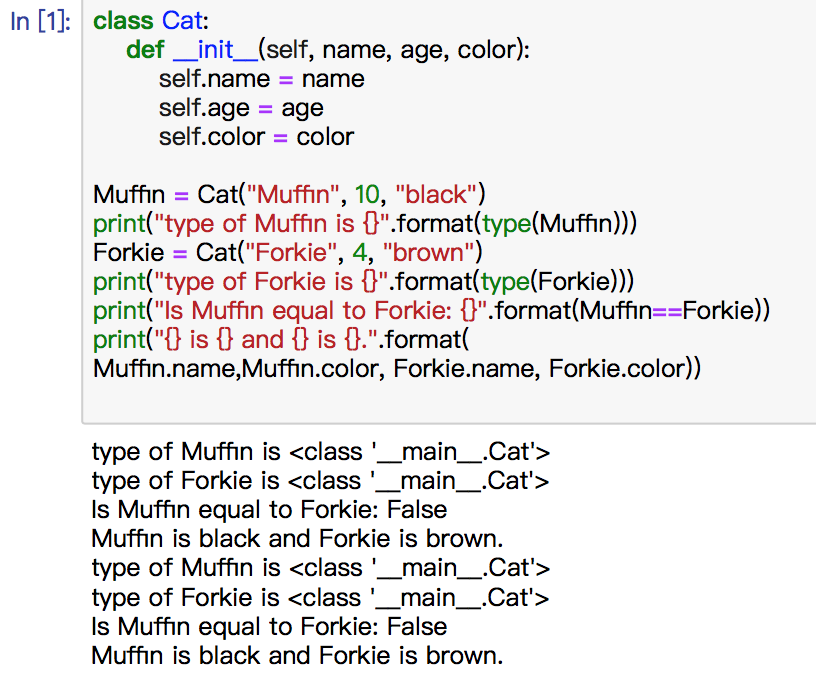Place cursor on class Cat line
Image resolution: width=816 pixels, height=674 pixels.
(151, 21)
